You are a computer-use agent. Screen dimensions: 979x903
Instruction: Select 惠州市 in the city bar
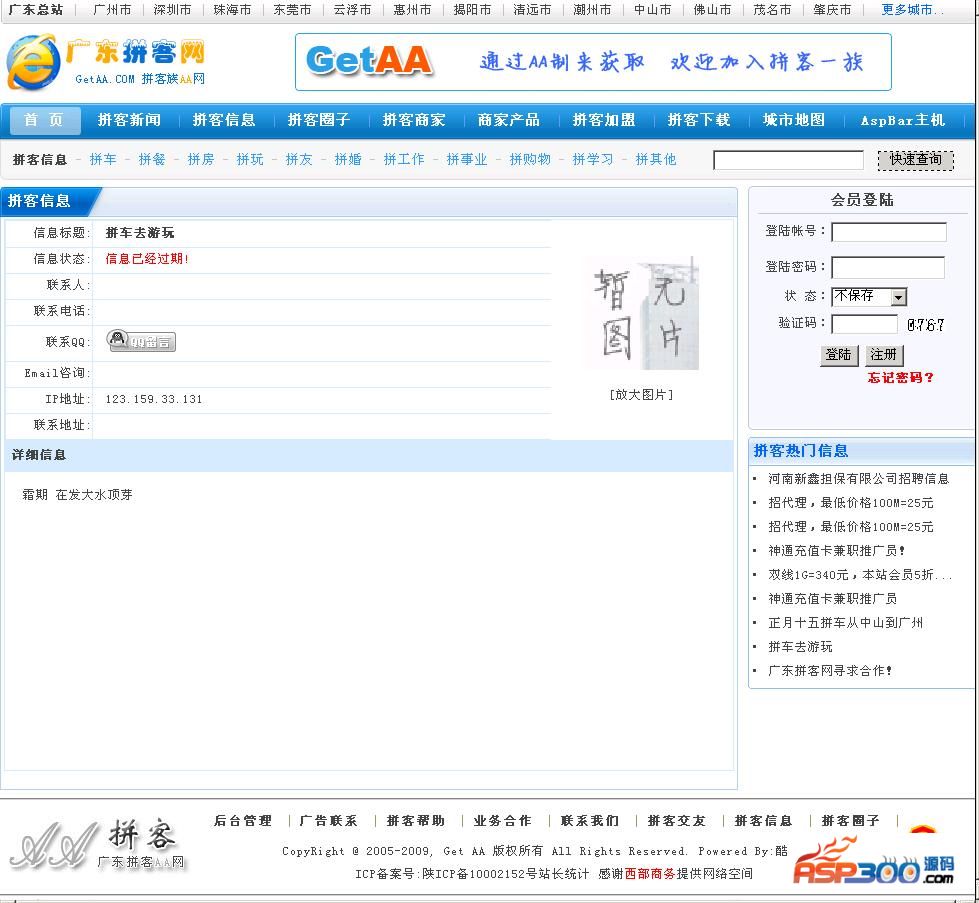coord(412,10)
